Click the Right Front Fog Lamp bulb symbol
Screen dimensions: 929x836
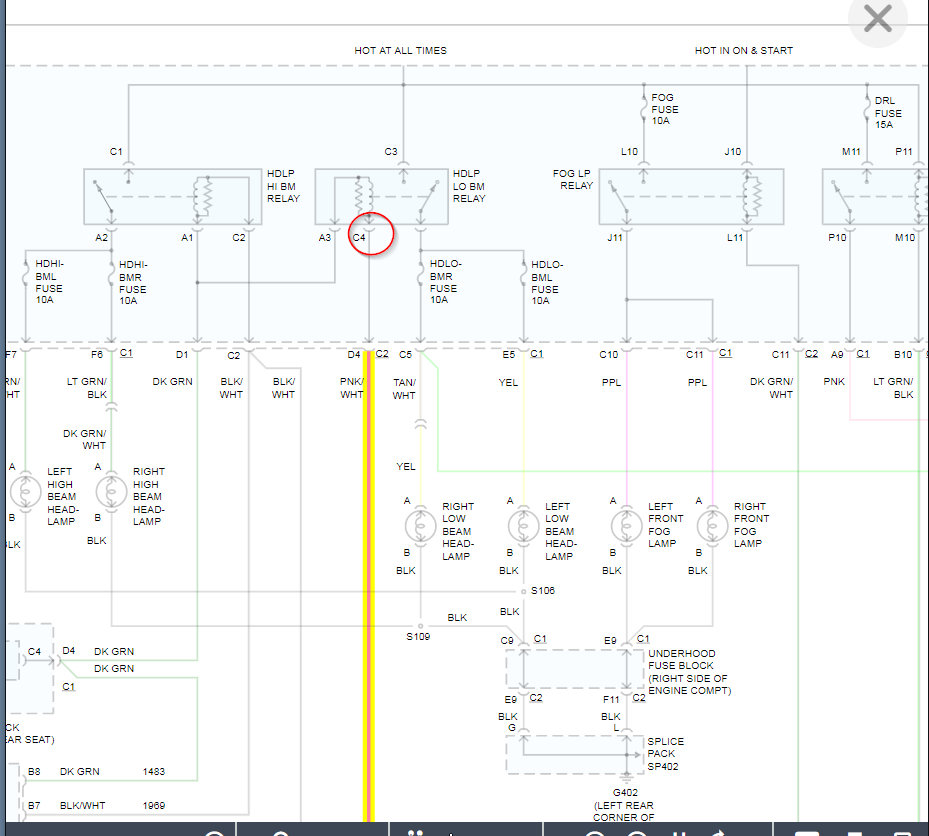(712, 526)
